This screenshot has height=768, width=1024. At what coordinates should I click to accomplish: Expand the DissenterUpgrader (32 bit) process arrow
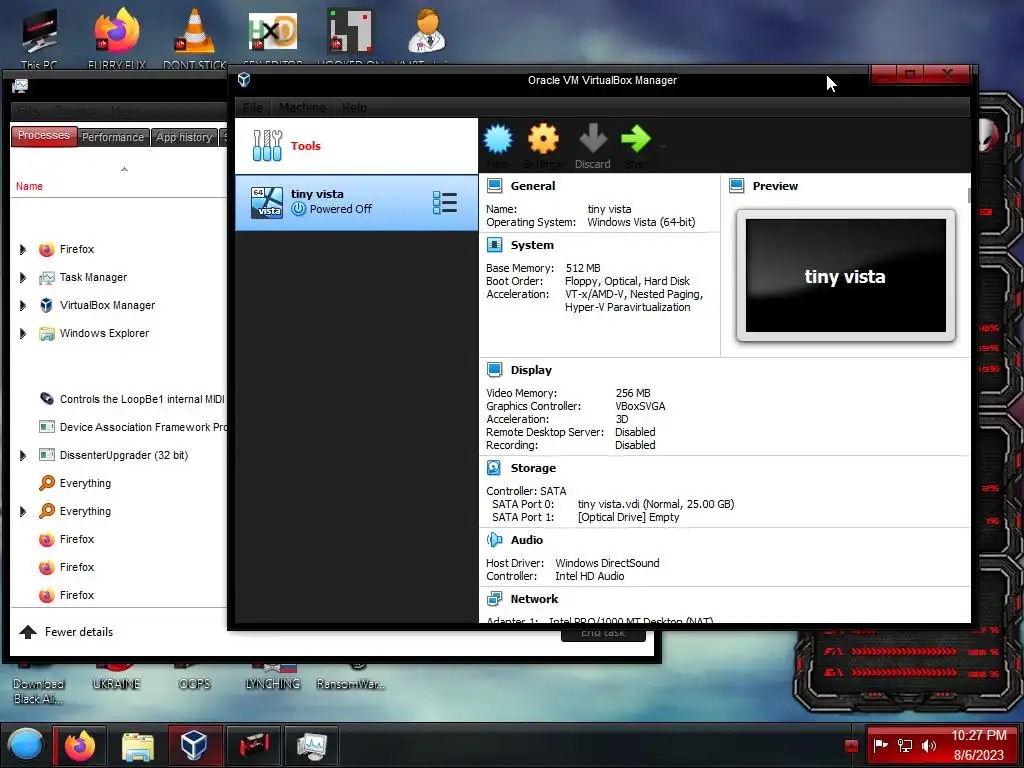(23, 456)
